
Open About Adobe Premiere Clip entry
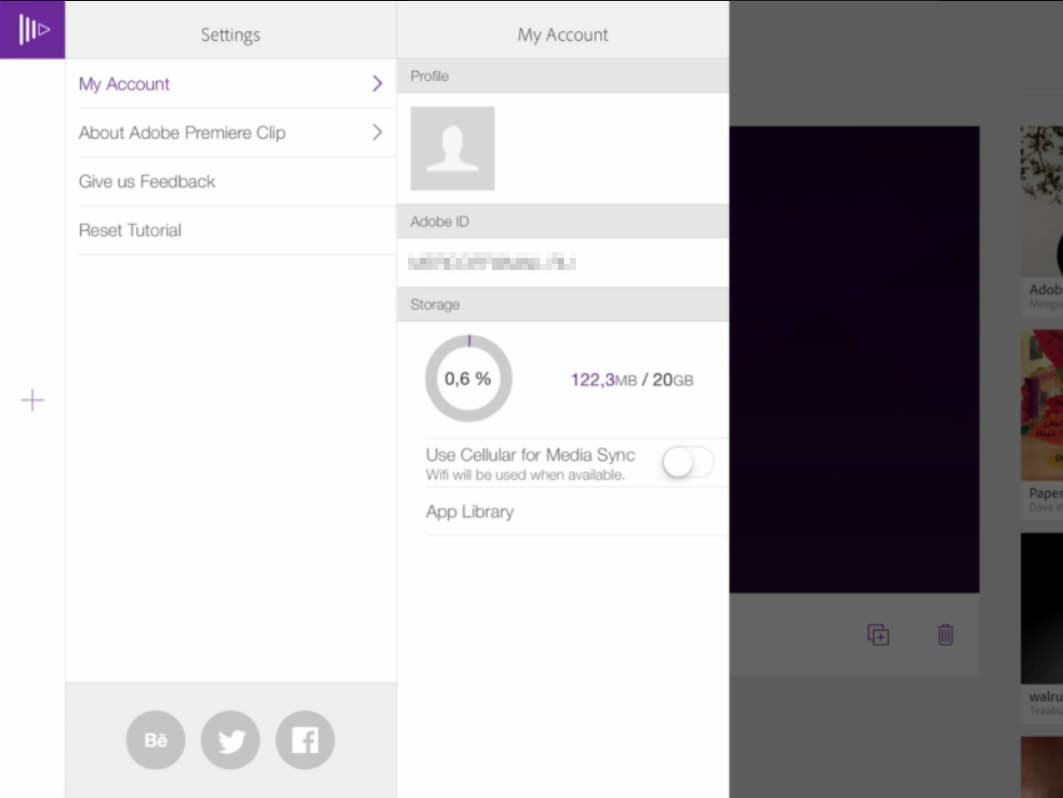pos(230,132)
